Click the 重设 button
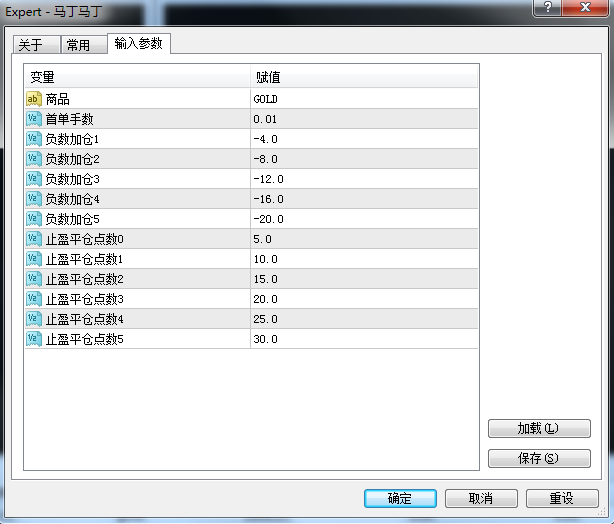This screenshot has height=524, width=614. coord(562,498)
